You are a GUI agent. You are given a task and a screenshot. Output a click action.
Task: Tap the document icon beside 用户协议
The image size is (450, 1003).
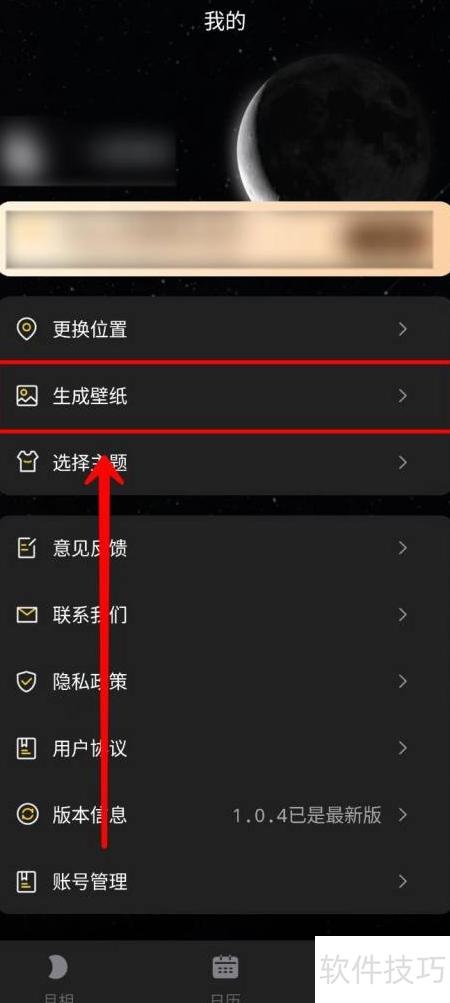click(26, 748)
